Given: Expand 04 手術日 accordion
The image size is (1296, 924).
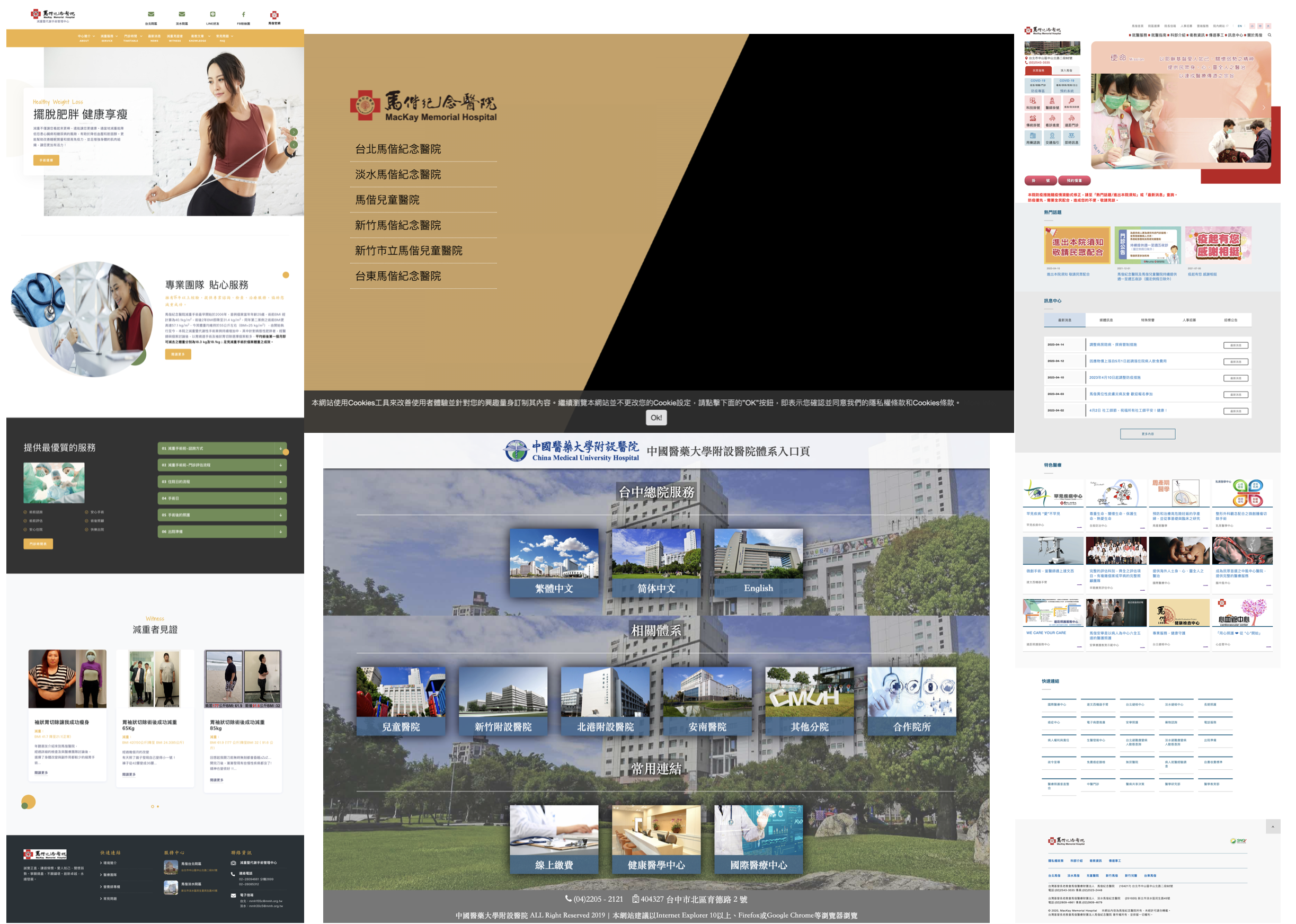Looking at the screenshot, I should coord(222,499).
